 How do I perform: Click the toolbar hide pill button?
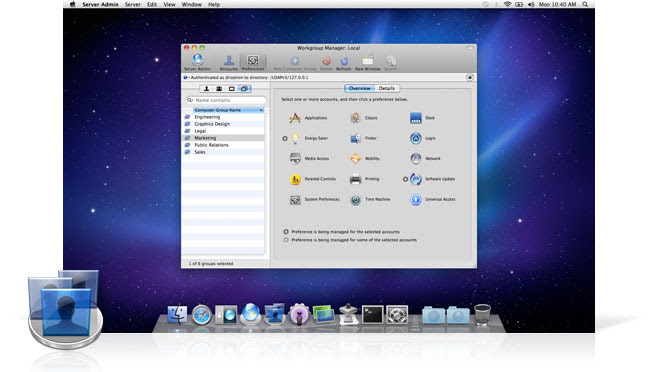tap(470, 48)
